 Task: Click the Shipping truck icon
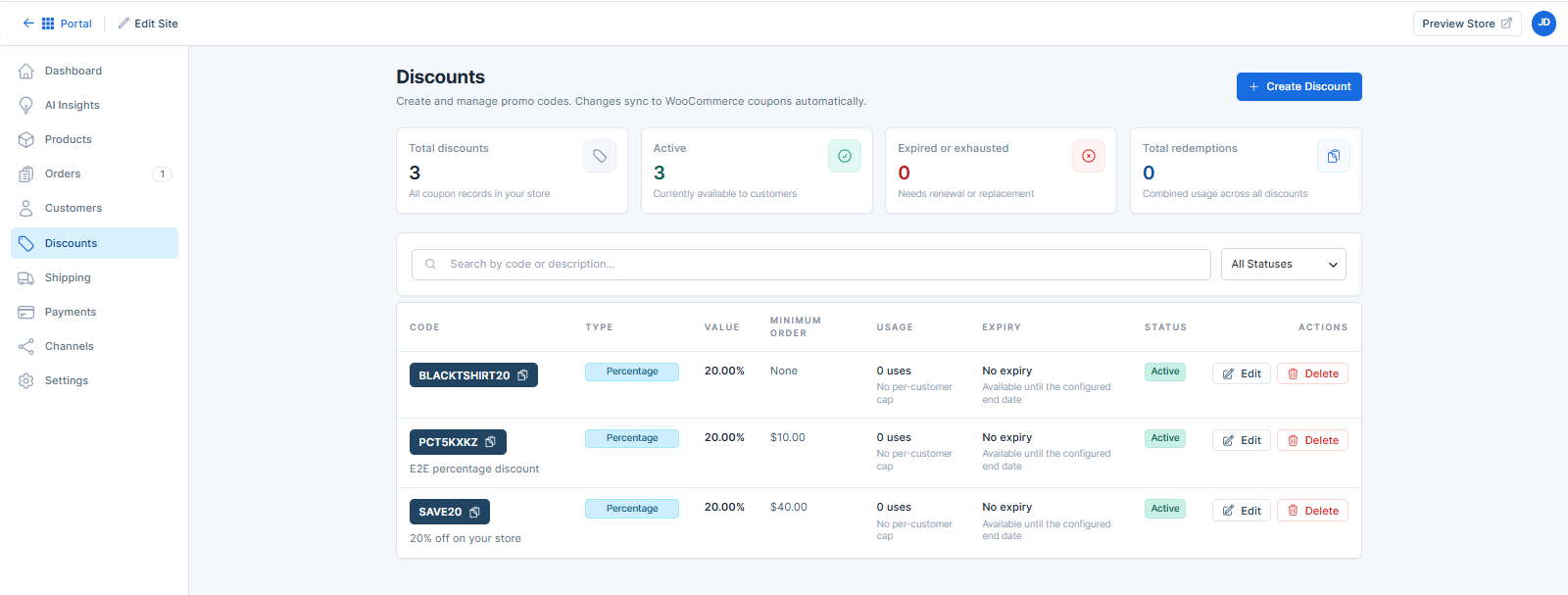click(26, 277)
